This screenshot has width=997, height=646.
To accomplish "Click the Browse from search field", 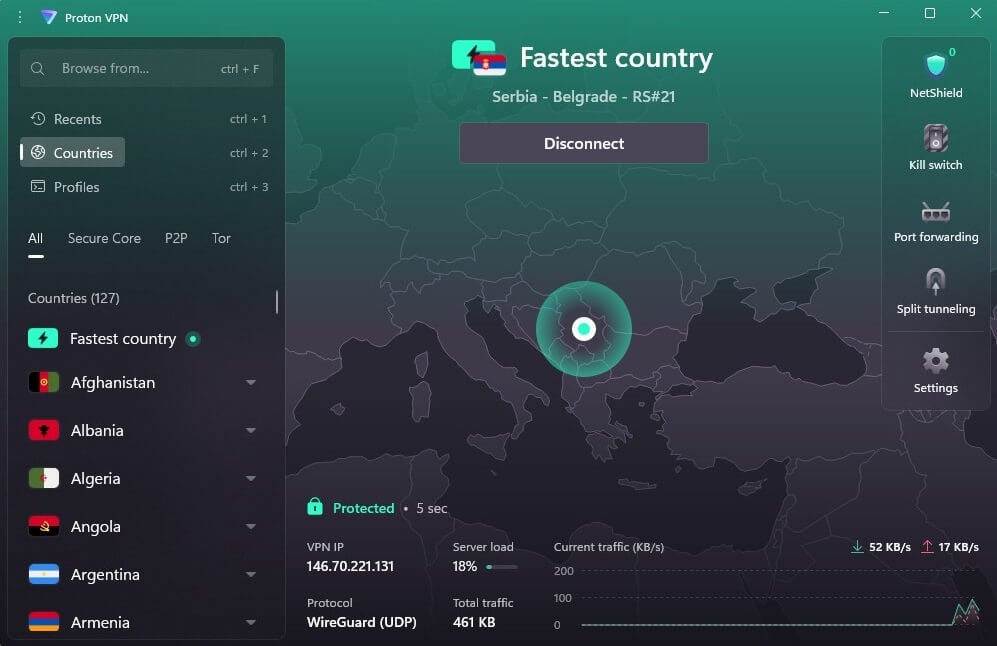I will [x=146, y=68].
